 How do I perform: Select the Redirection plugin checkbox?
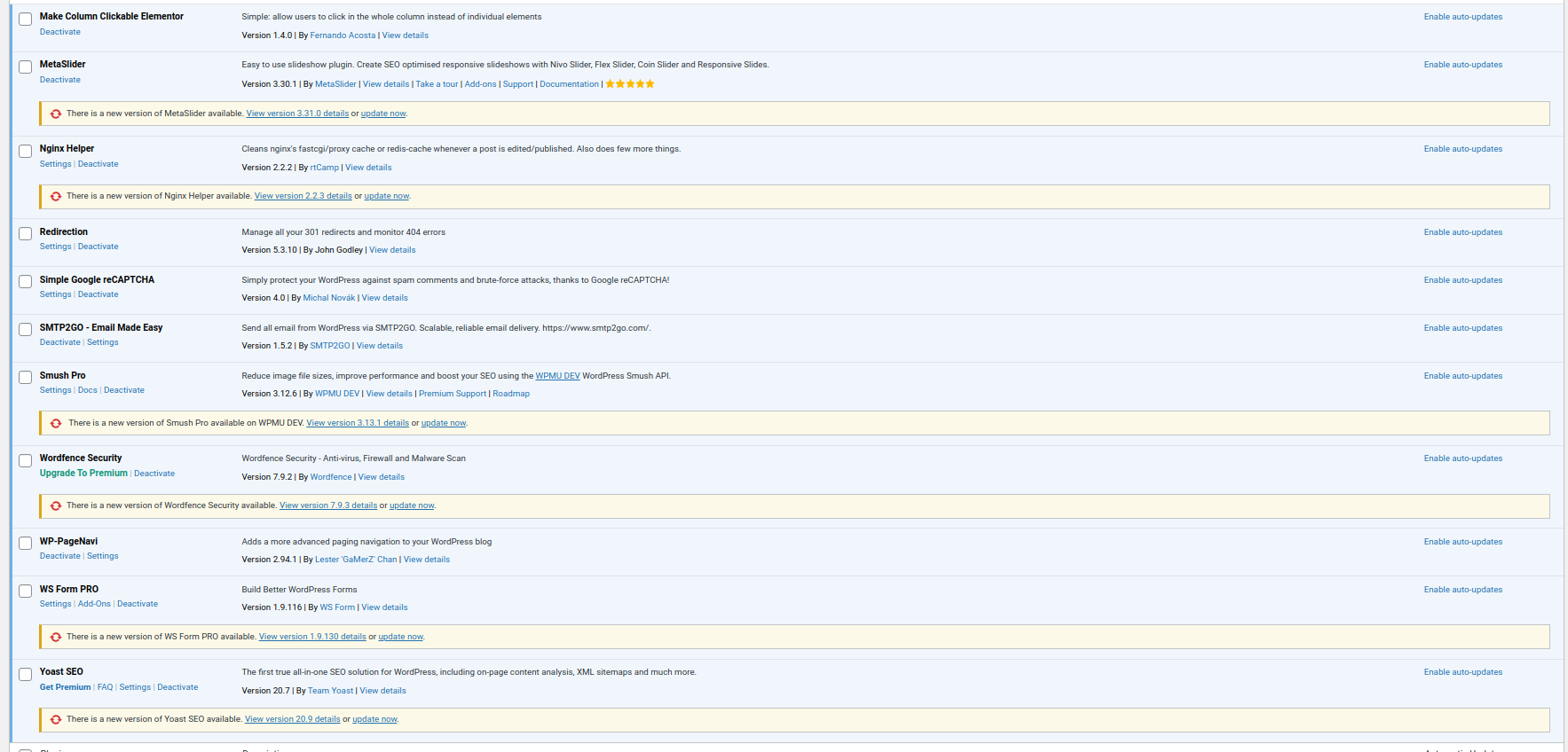click(x=26, y=234)
